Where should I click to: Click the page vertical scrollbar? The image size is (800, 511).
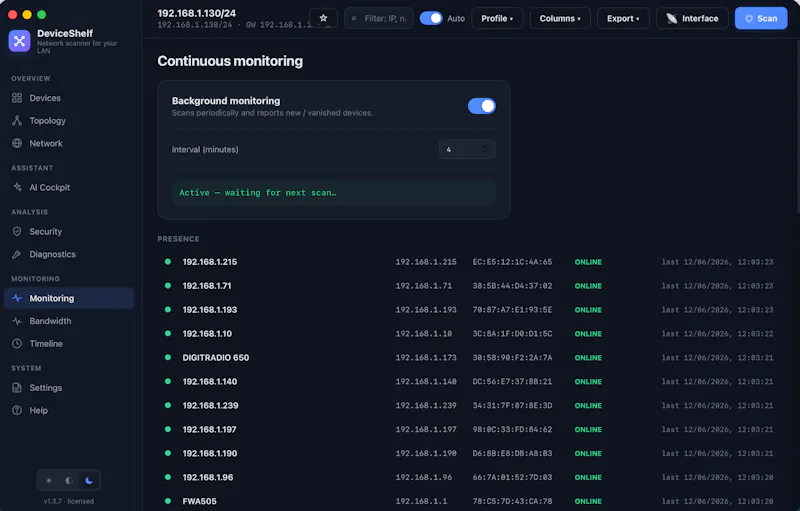(797, 127)
